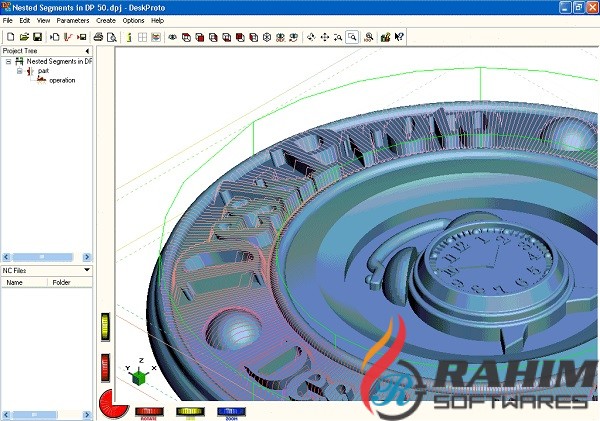
Task: Click the first cube view icon after the eye
Action: (x=186, y=37)
